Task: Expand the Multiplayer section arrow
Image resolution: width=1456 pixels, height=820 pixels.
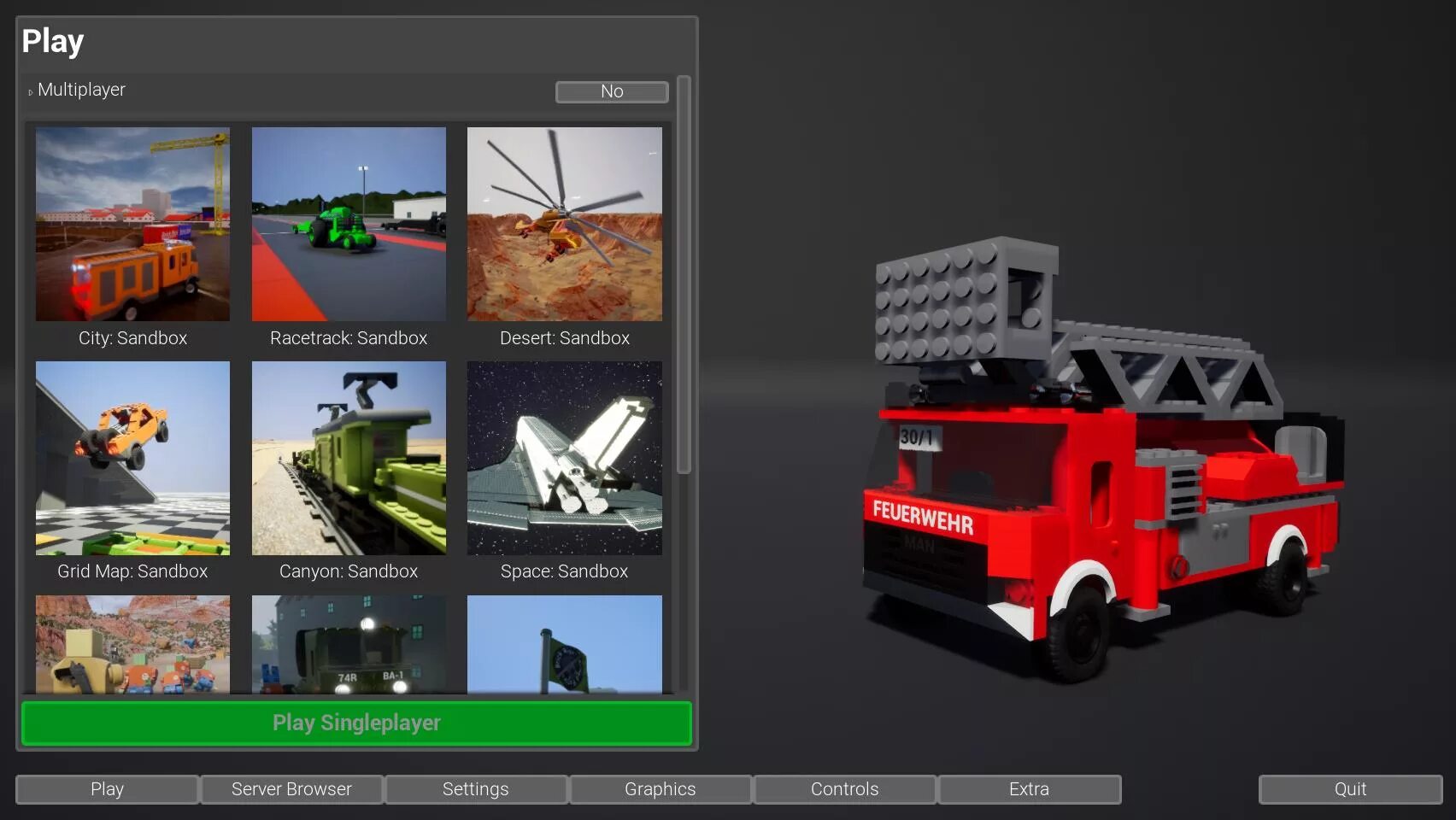Action: pos(30,91)
